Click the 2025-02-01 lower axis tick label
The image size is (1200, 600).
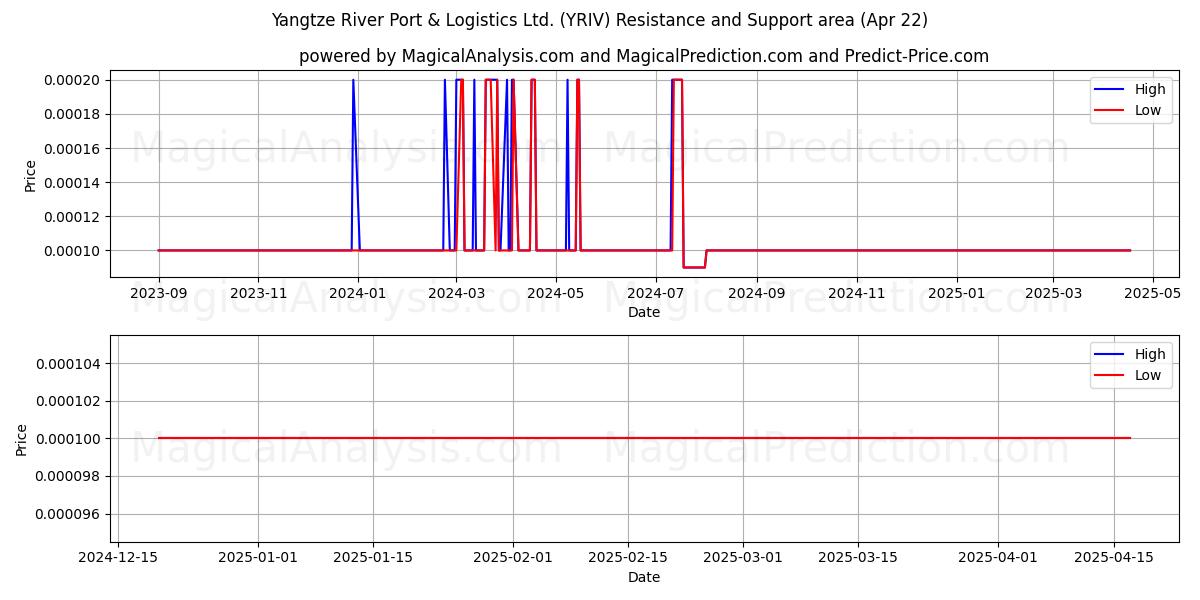coord(513,558)
